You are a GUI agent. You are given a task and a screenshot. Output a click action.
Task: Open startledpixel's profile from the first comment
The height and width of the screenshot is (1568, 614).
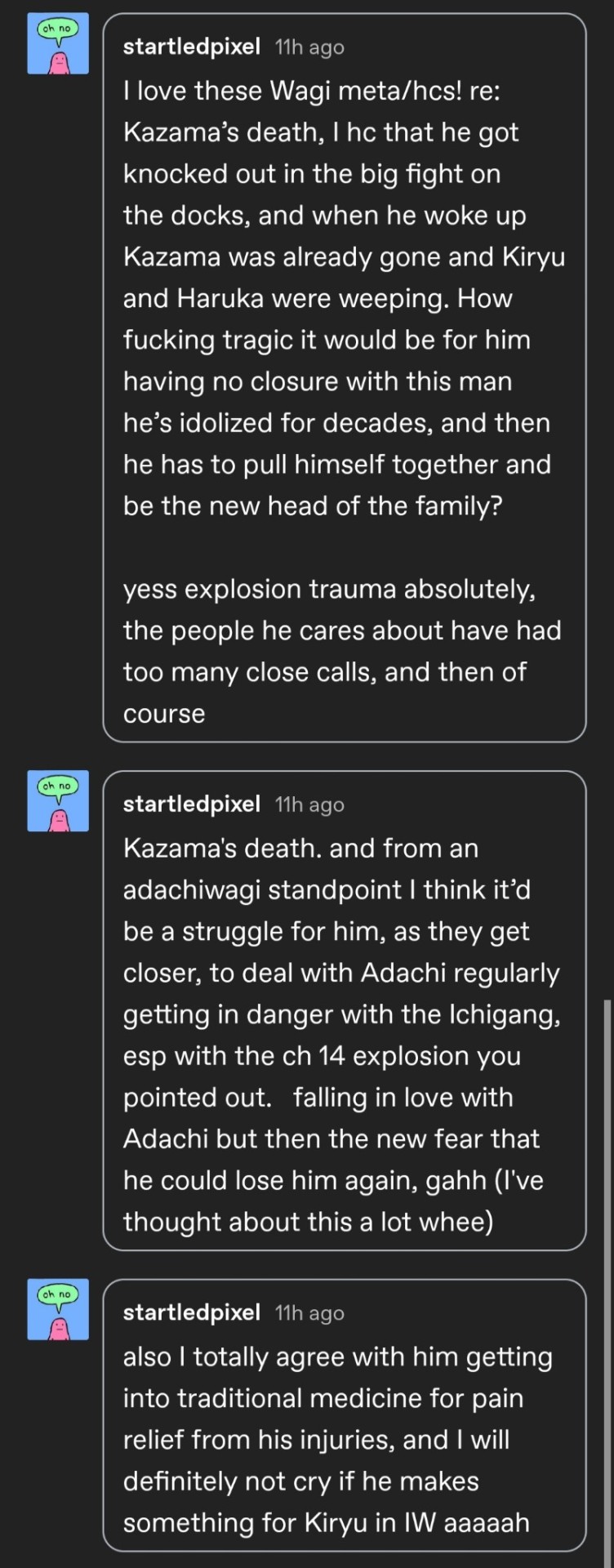pyautogui.click(x=192, y=47)
